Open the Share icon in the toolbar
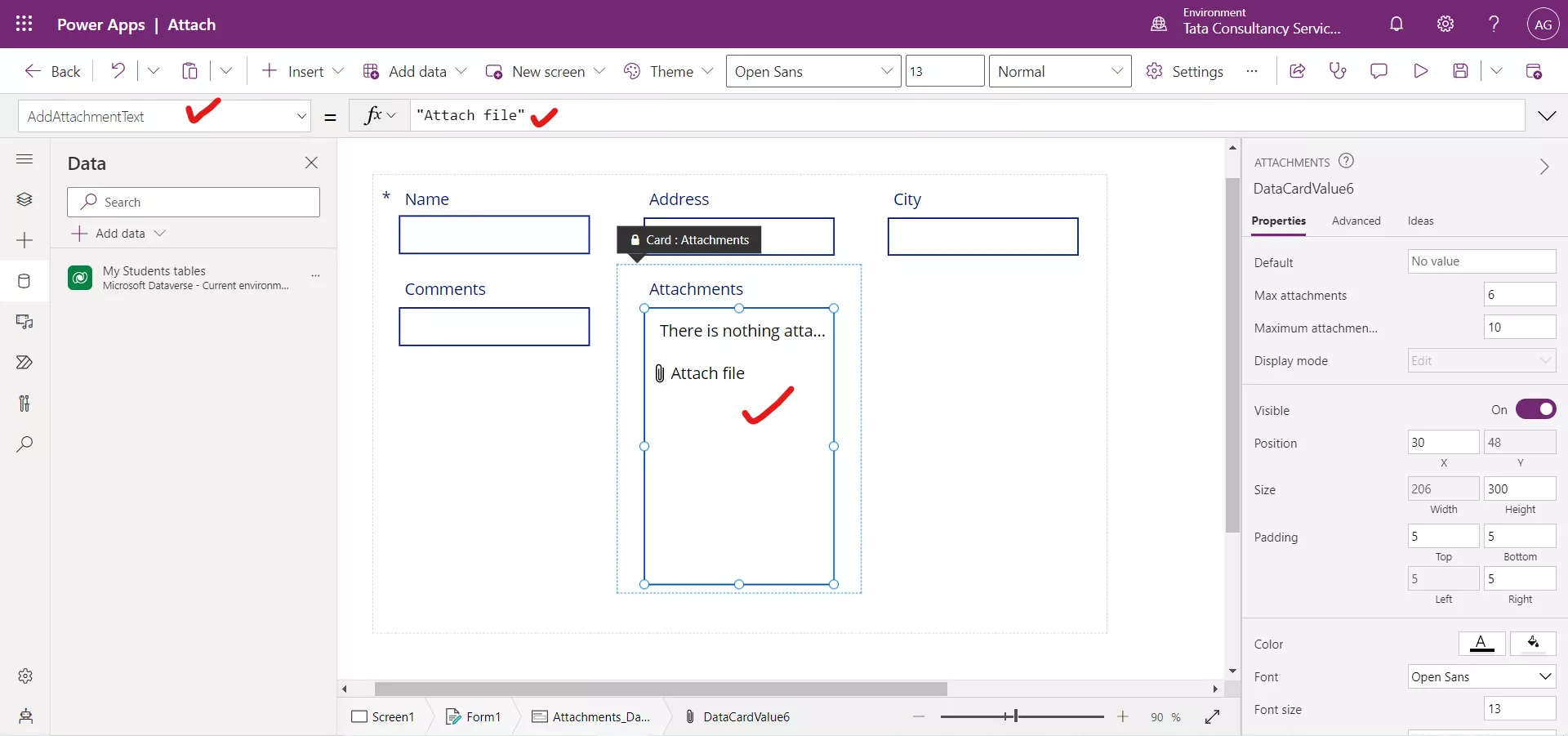The height and width of the screenshot is (736, 1568). 1298,71
